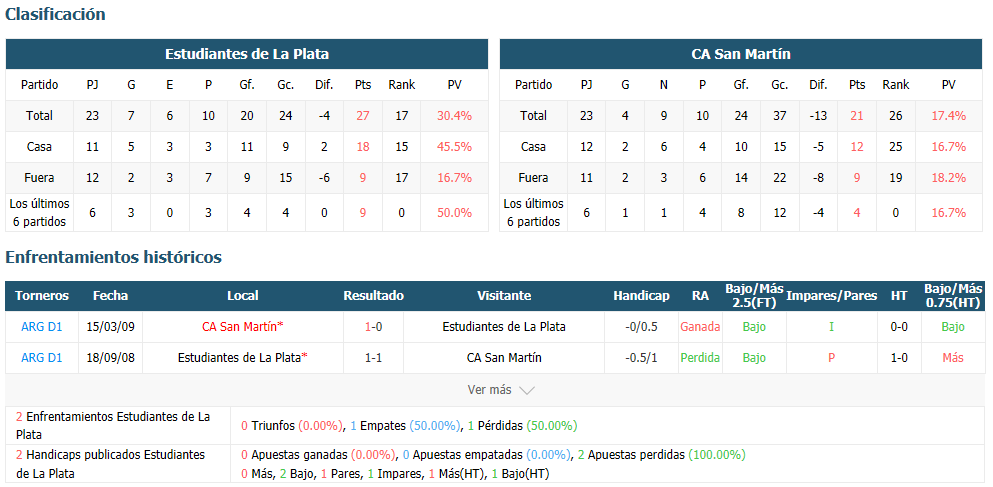This screenshot has width=993, height=487.
Task: Click the CA San Martín visitor name
Action: tap(504, 358)
